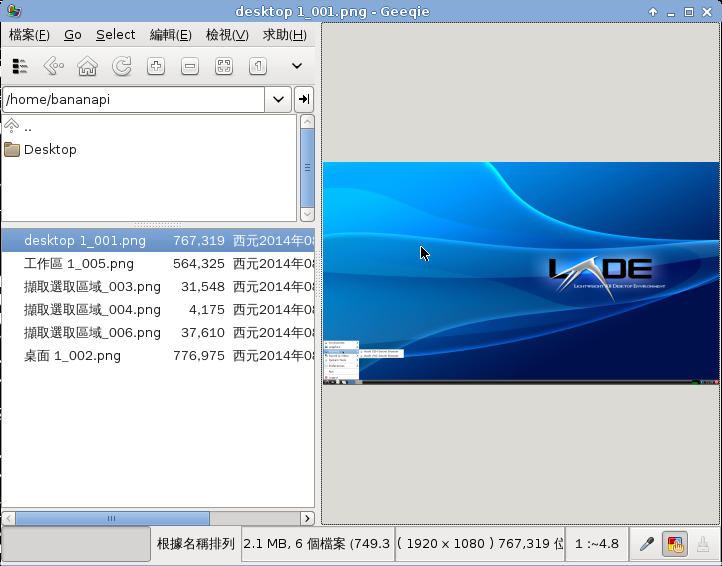Toggle the pixel picker icon in status bar
Screen dimensions: 722x566
point(647,544)
